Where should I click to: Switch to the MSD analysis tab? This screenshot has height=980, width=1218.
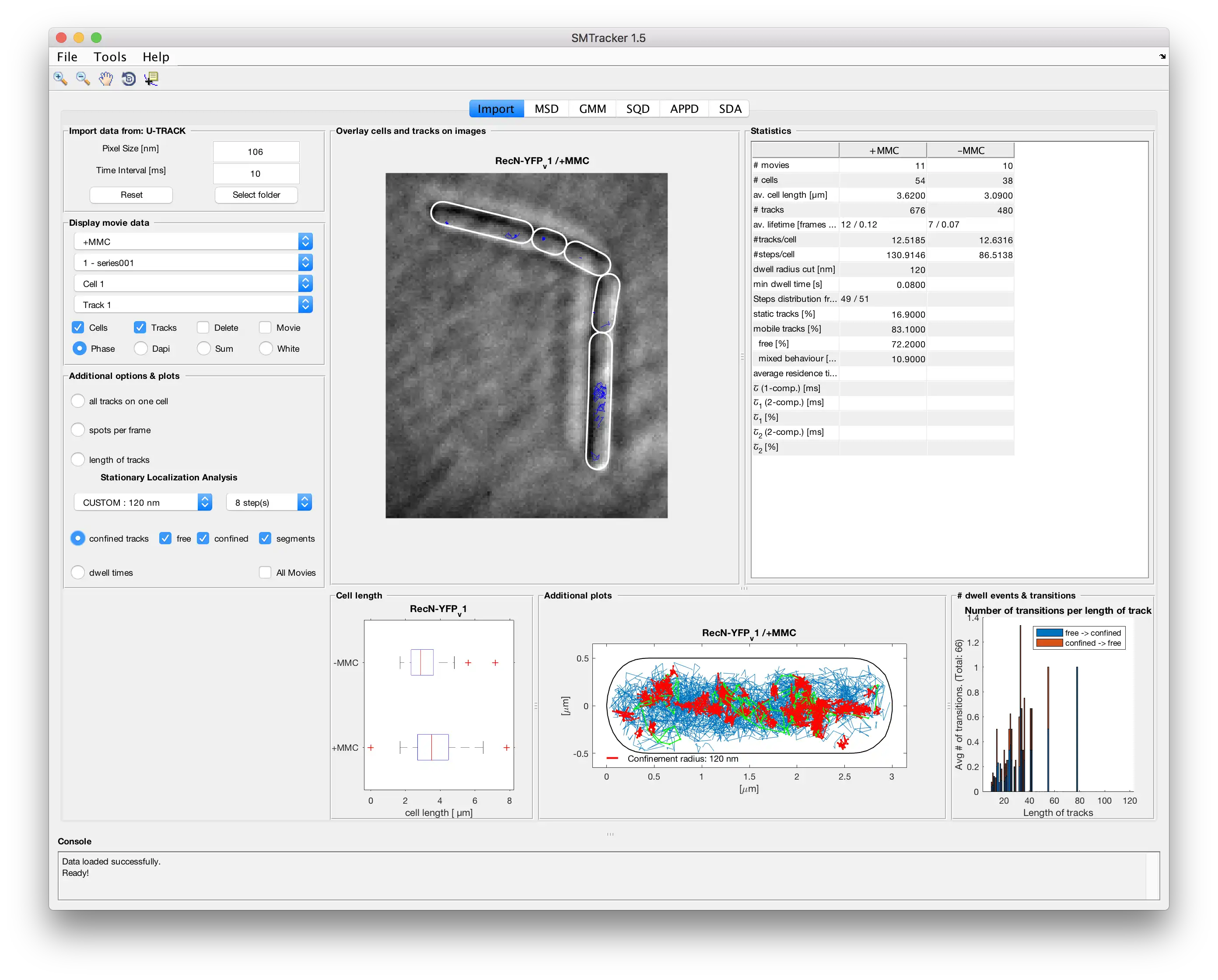(547, 108)
